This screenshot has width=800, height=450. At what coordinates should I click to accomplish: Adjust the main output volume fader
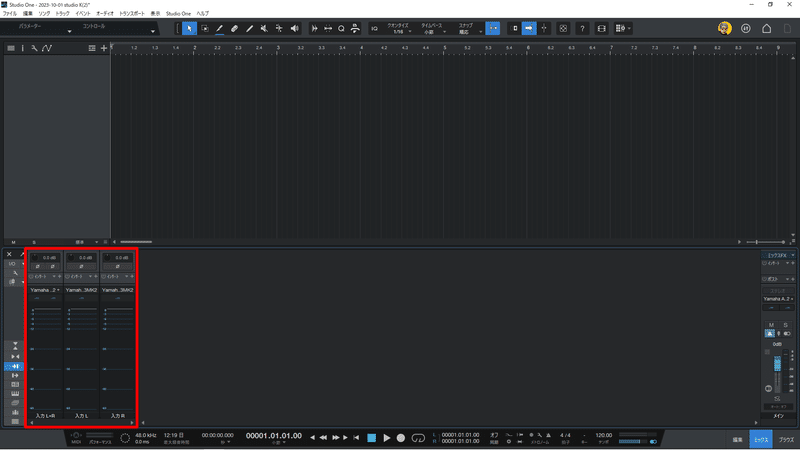pos(777,363)
